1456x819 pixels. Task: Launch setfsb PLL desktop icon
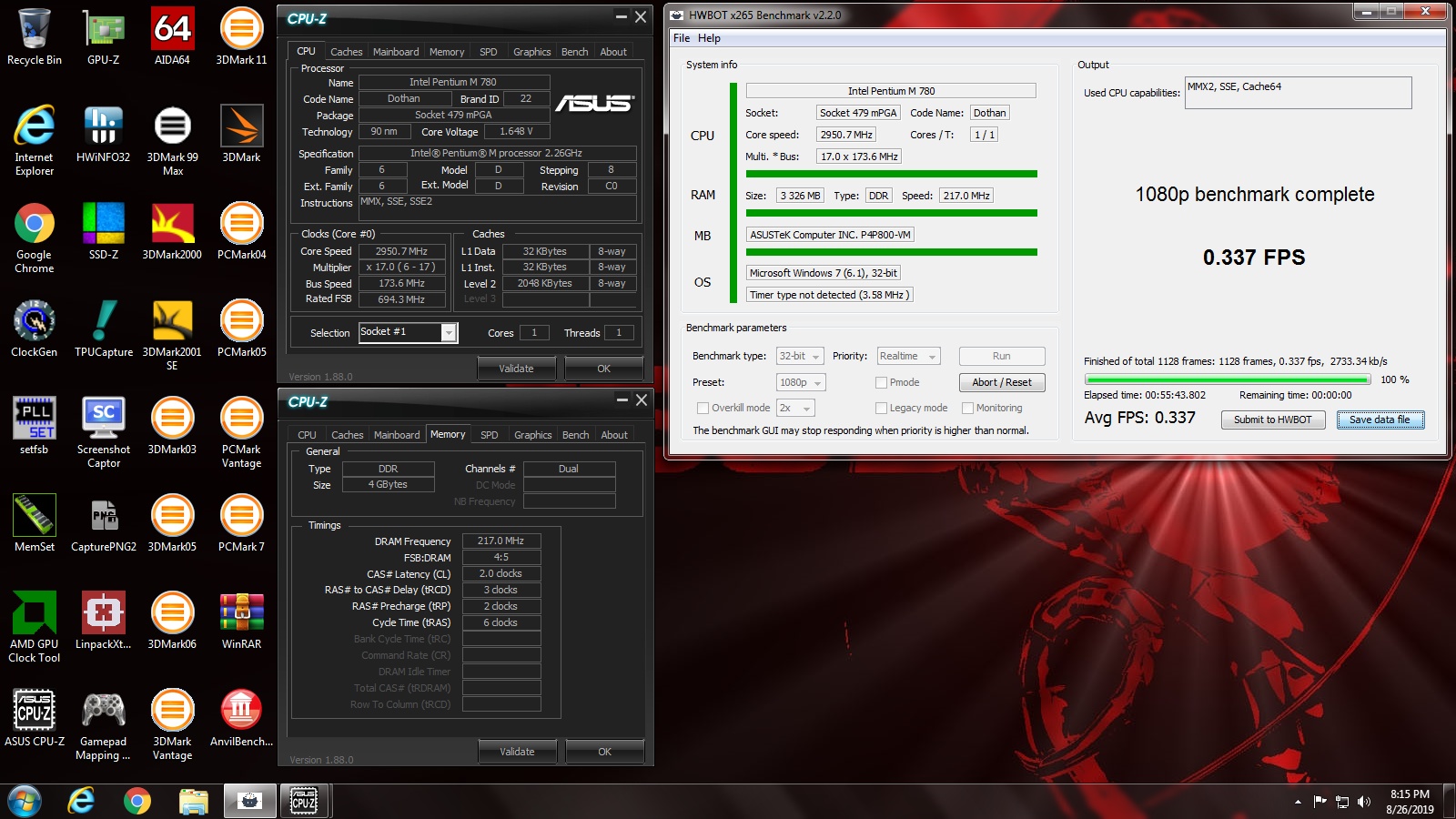(x=35, y=427)
